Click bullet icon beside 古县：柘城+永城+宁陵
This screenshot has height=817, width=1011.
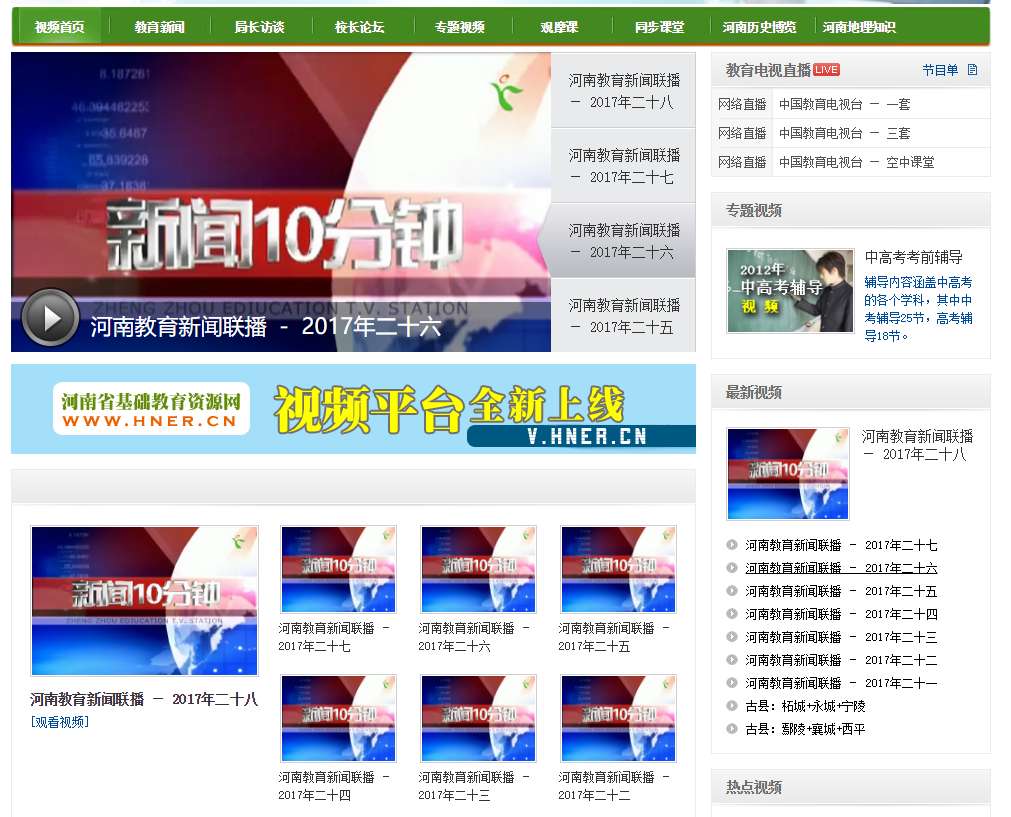732,706
